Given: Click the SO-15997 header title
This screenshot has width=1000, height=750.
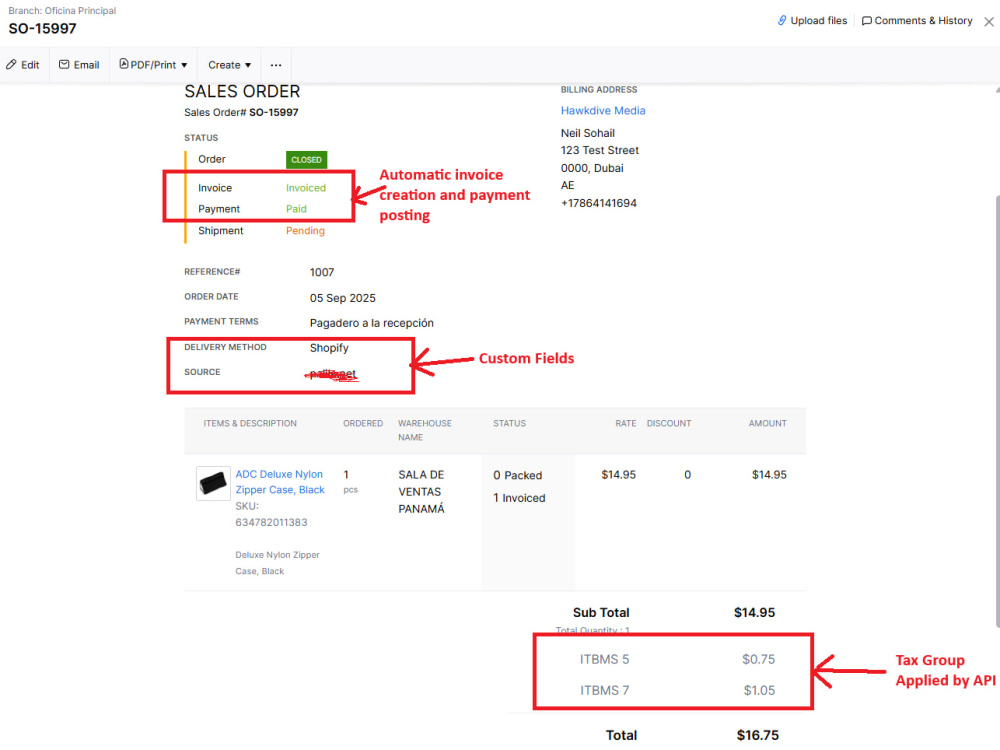Looking at the screenshot, I should tap(42, 29).
